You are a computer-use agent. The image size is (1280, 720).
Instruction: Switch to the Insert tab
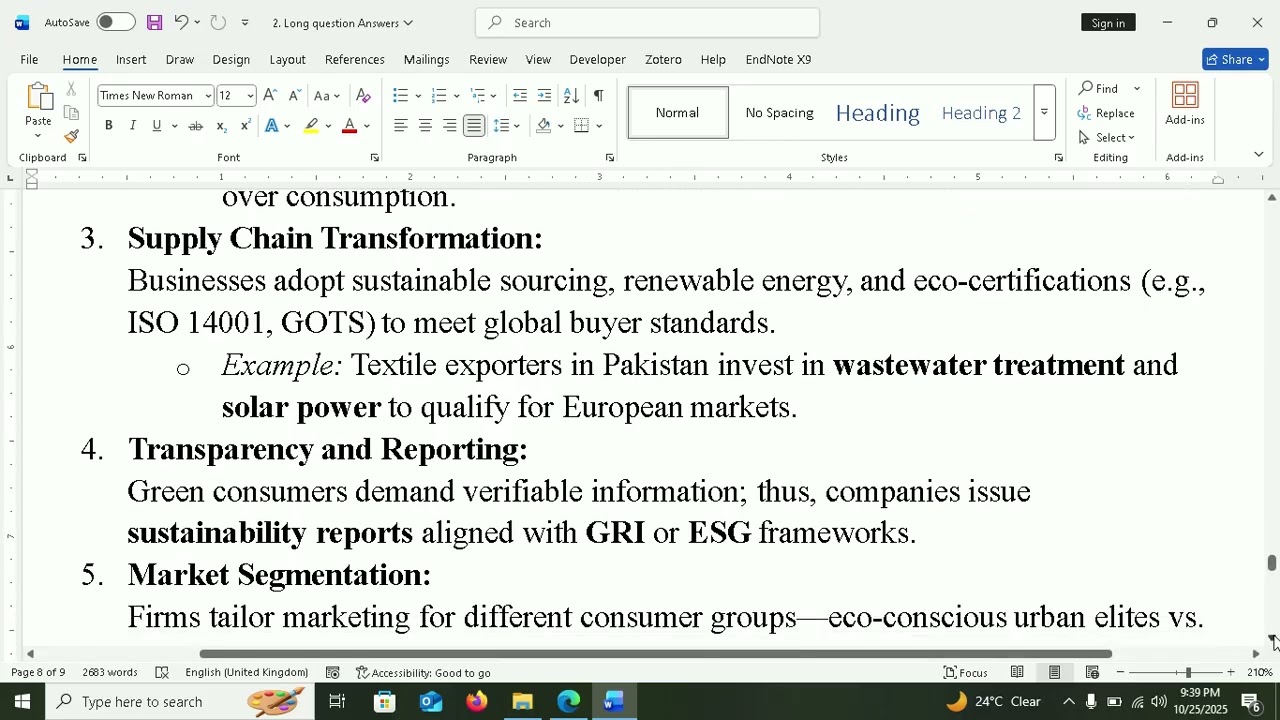point(131,59)
